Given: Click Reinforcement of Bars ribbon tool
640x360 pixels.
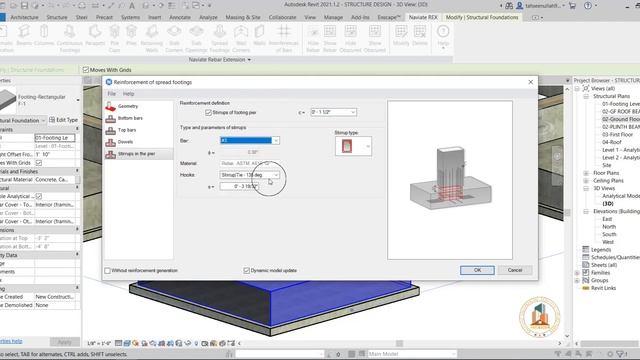Looking at the screenshot, I should click(284, 39).
